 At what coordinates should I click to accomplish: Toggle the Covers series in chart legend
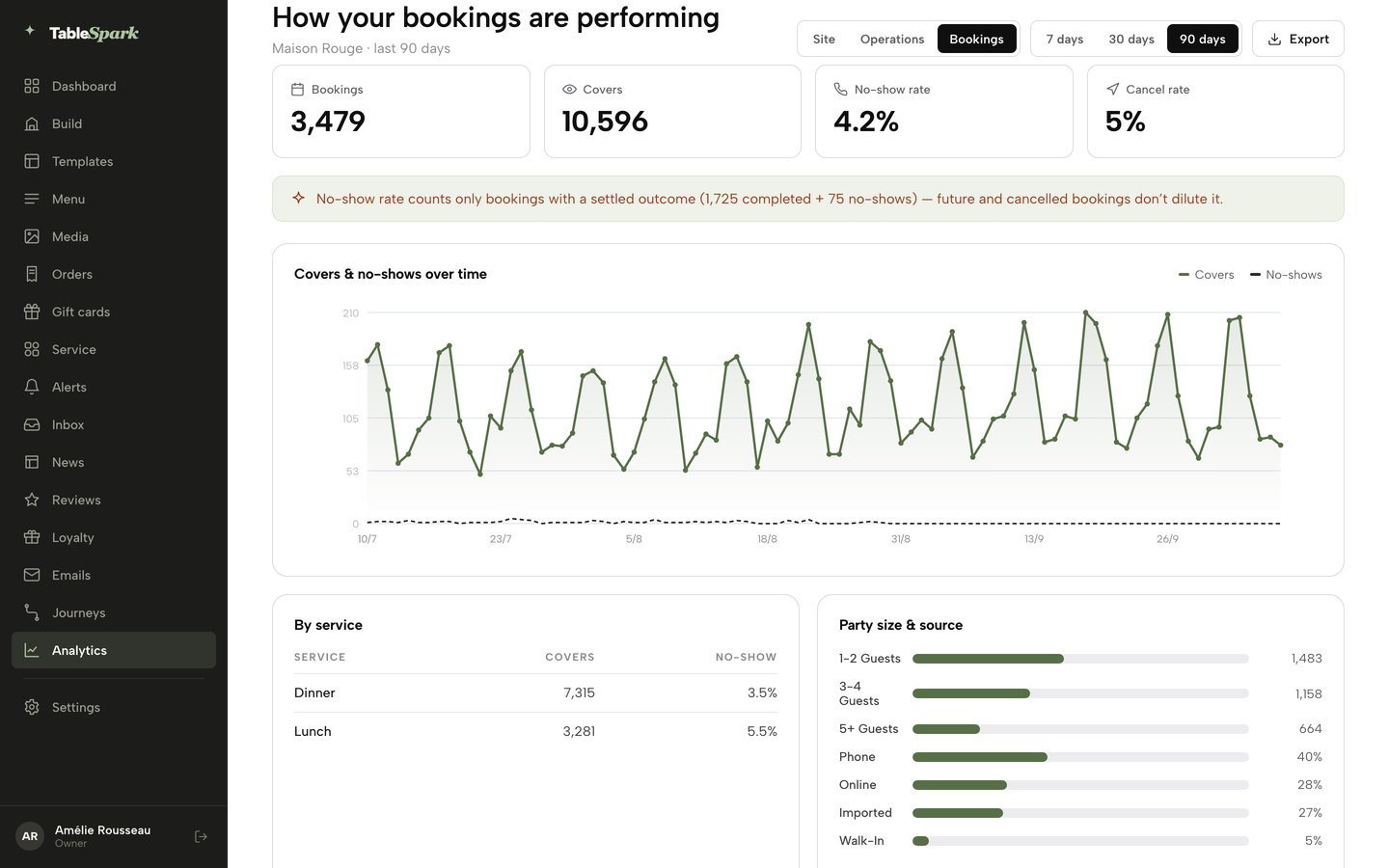pyautogui.click(x=1206, y=275)
